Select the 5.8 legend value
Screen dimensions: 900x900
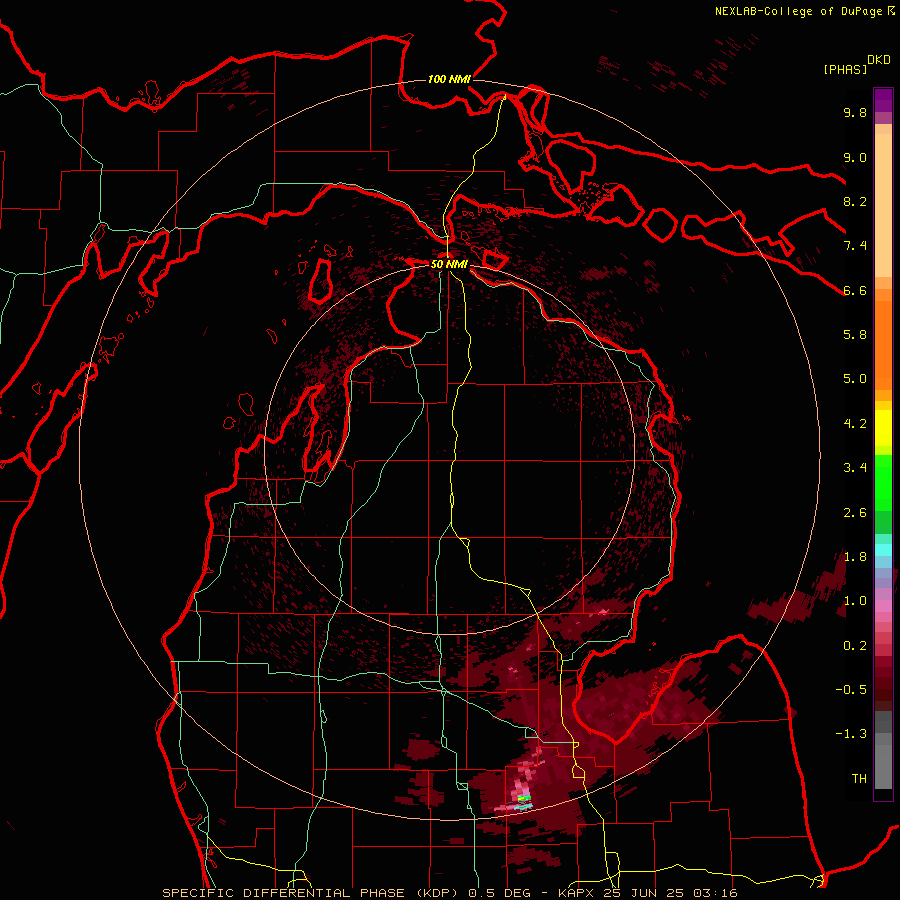tap(855, 335)
